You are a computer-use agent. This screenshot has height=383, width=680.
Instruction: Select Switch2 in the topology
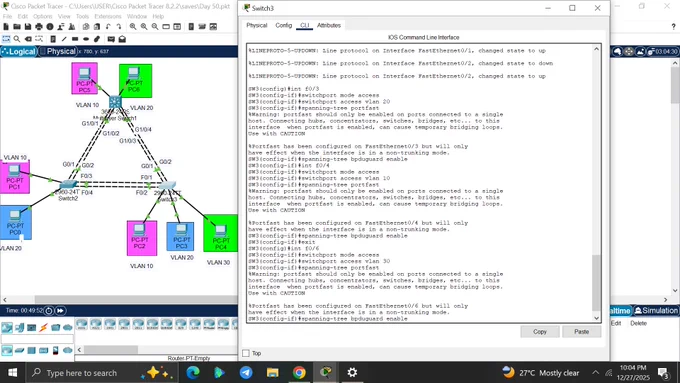pyautogui.click(x=68, y=185)
